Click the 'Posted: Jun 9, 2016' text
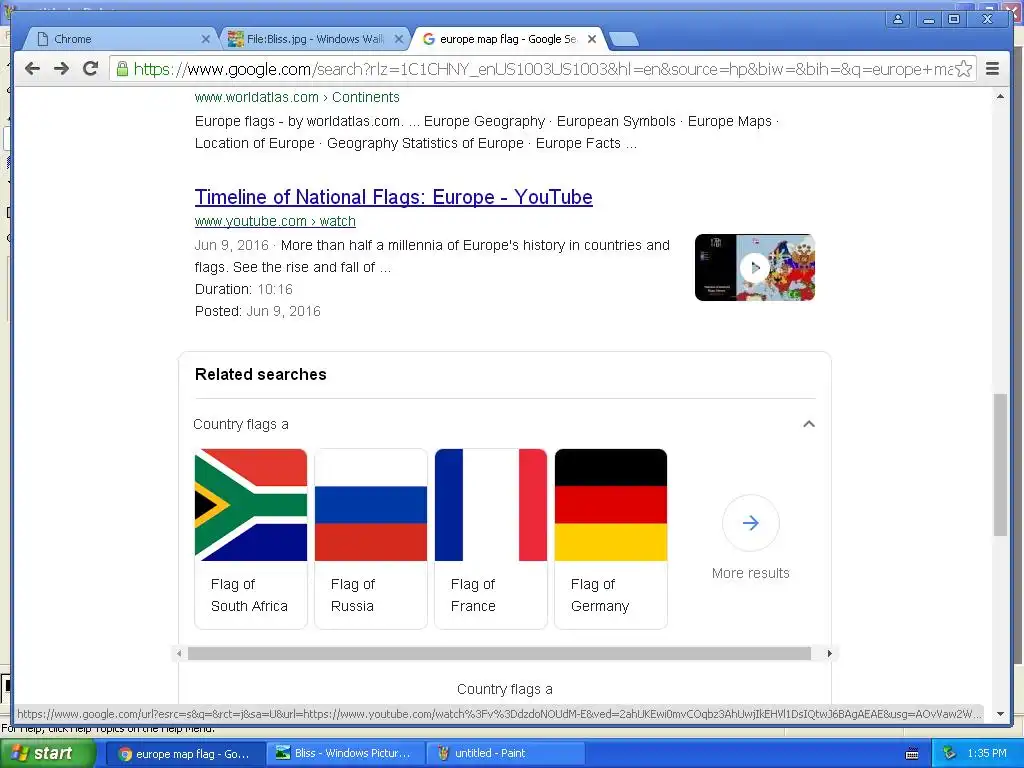 click(257, 312)
